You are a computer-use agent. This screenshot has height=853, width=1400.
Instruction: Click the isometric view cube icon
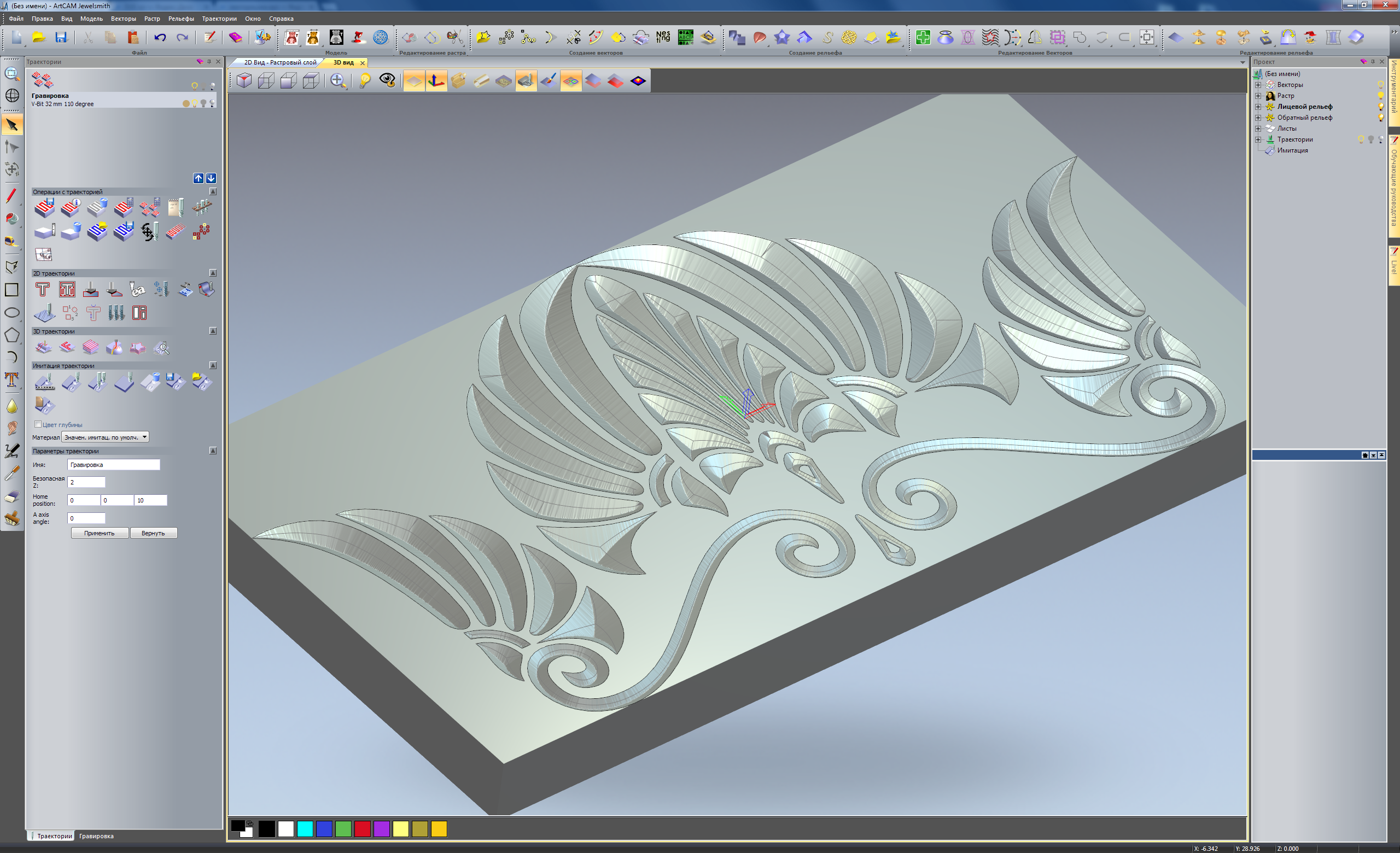[x=244, y=80]
